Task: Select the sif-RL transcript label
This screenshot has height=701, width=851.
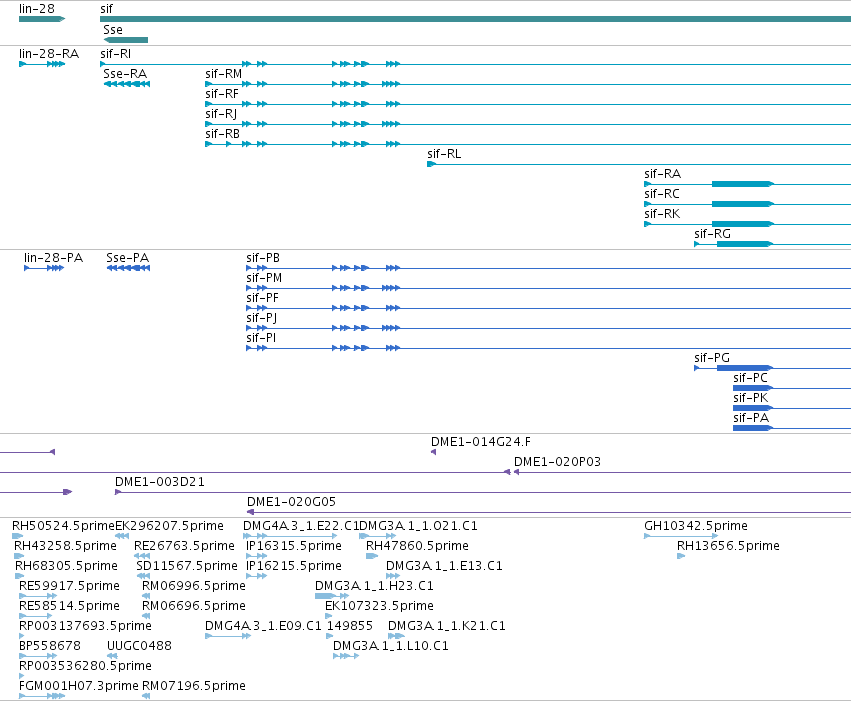Action: [x=444, y=154]
